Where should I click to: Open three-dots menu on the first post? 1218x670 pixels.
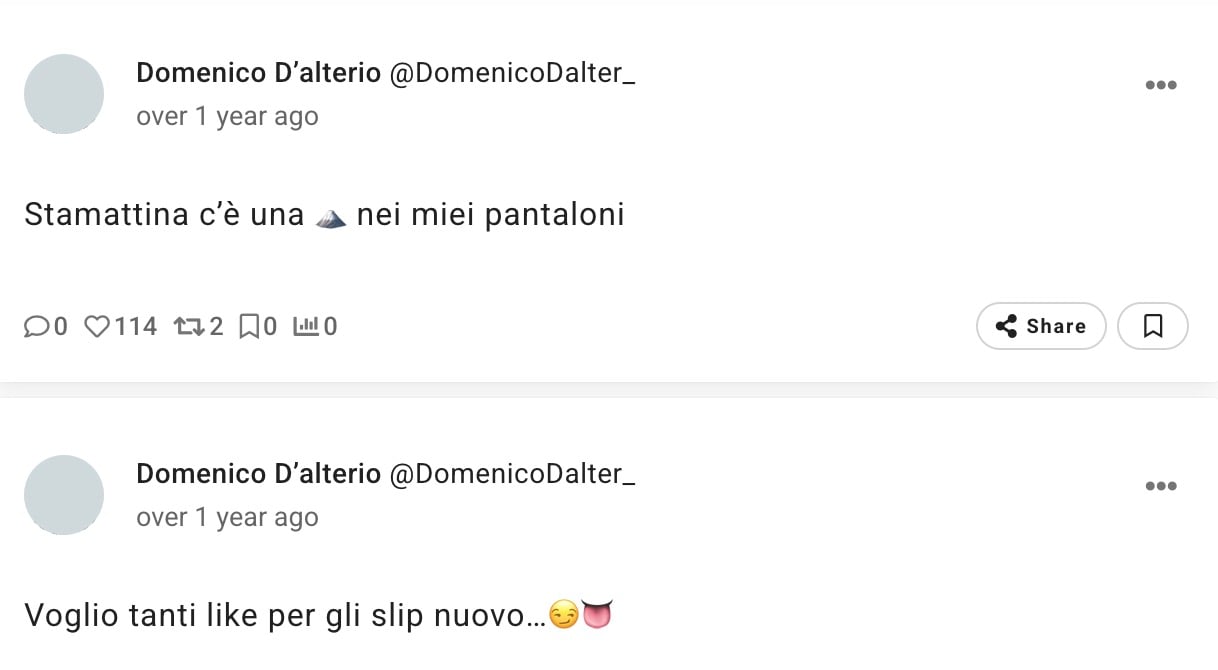pyautogui.click(x=1160, y=85)
